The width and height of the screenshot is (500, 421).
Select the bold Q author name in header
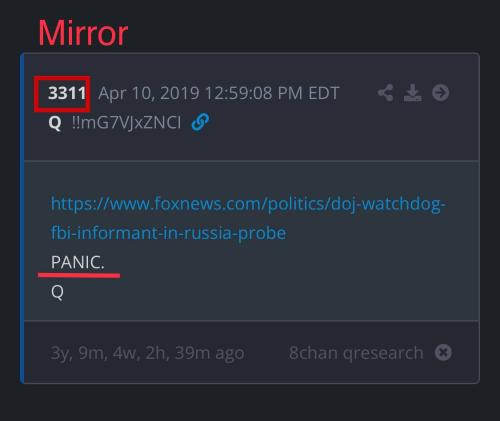tap(55, 123)
